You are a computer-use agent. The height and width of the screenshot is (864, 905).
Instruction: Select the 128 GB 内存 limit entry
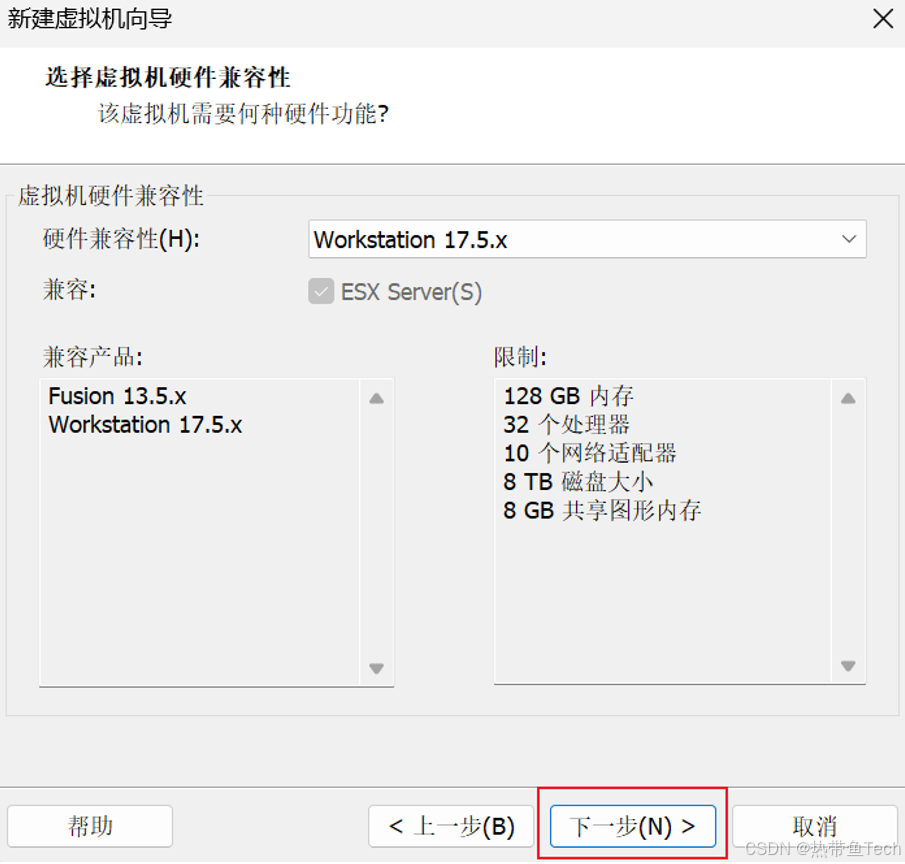(569, 397)
